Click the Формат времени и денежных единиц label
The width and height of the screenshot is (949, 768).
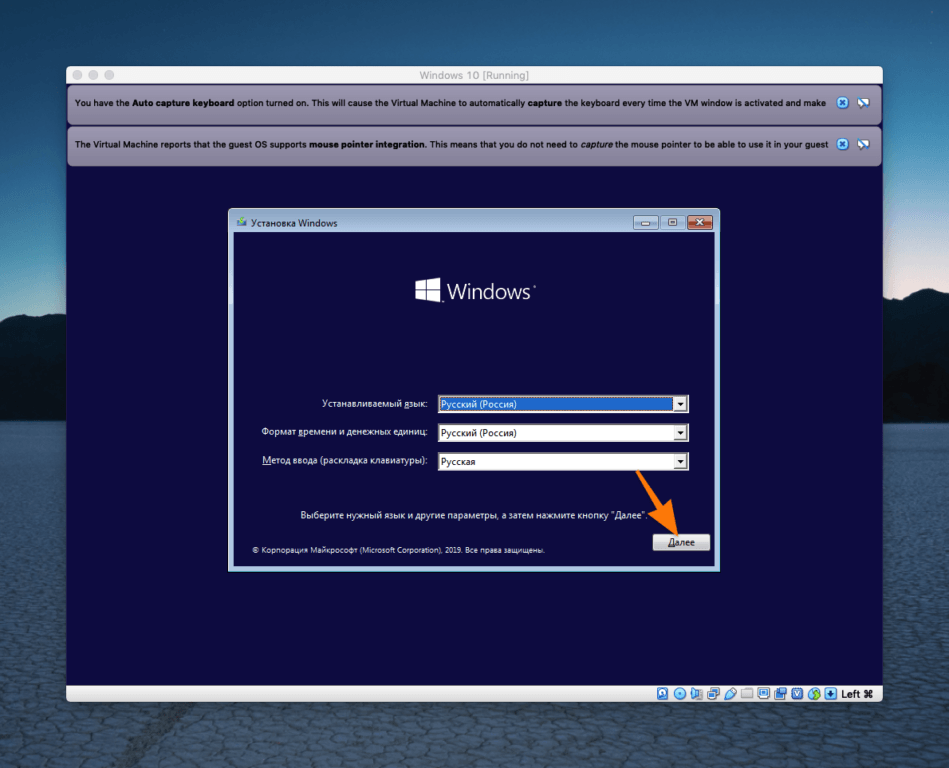coord(344,432)
